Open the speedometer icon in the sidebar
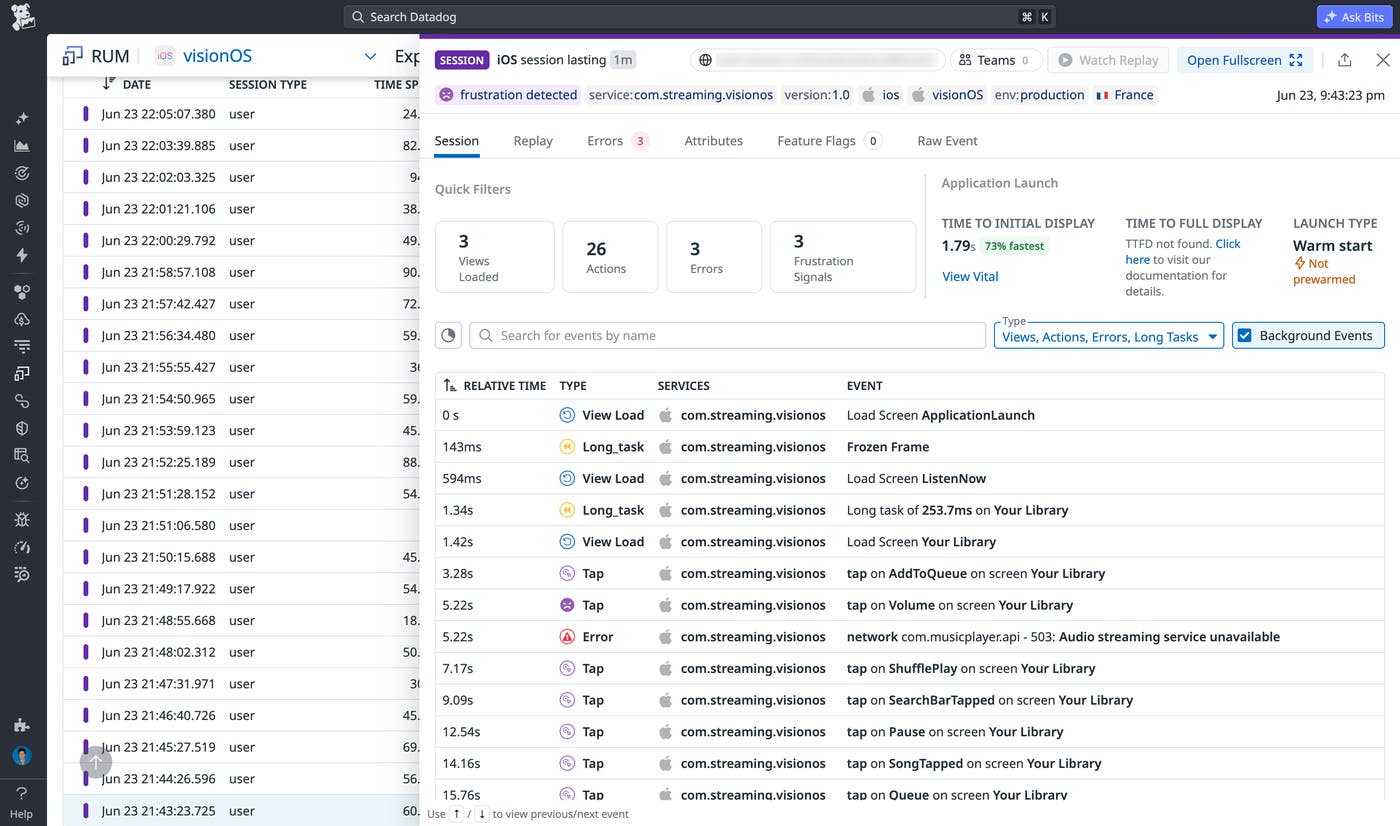Image resolution: width=1400 pixels, height=826 pixels. click(22, 547)
